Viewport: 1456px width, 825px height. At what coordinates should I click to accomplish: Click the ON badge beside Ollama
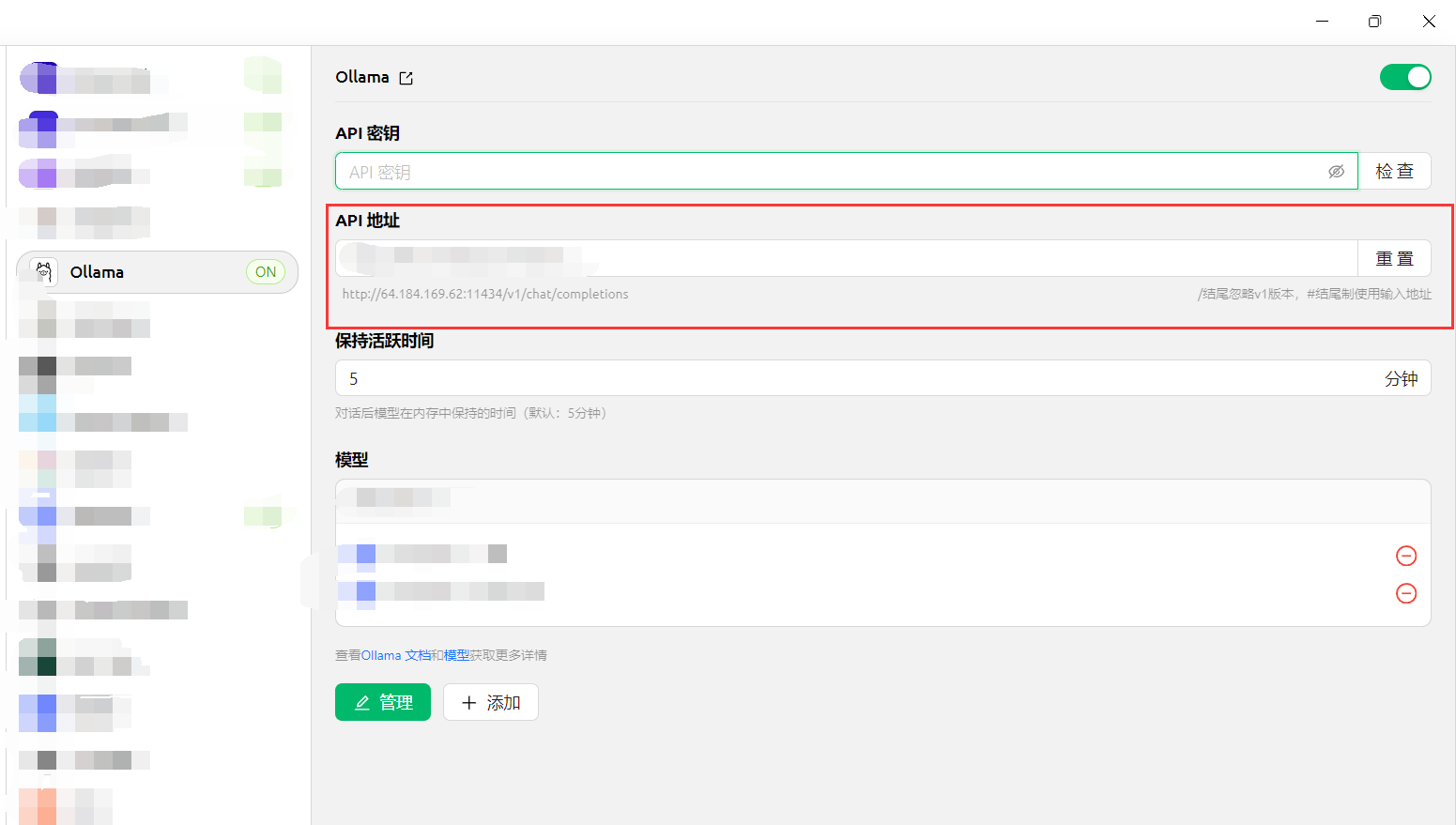(x=266, y=272)
